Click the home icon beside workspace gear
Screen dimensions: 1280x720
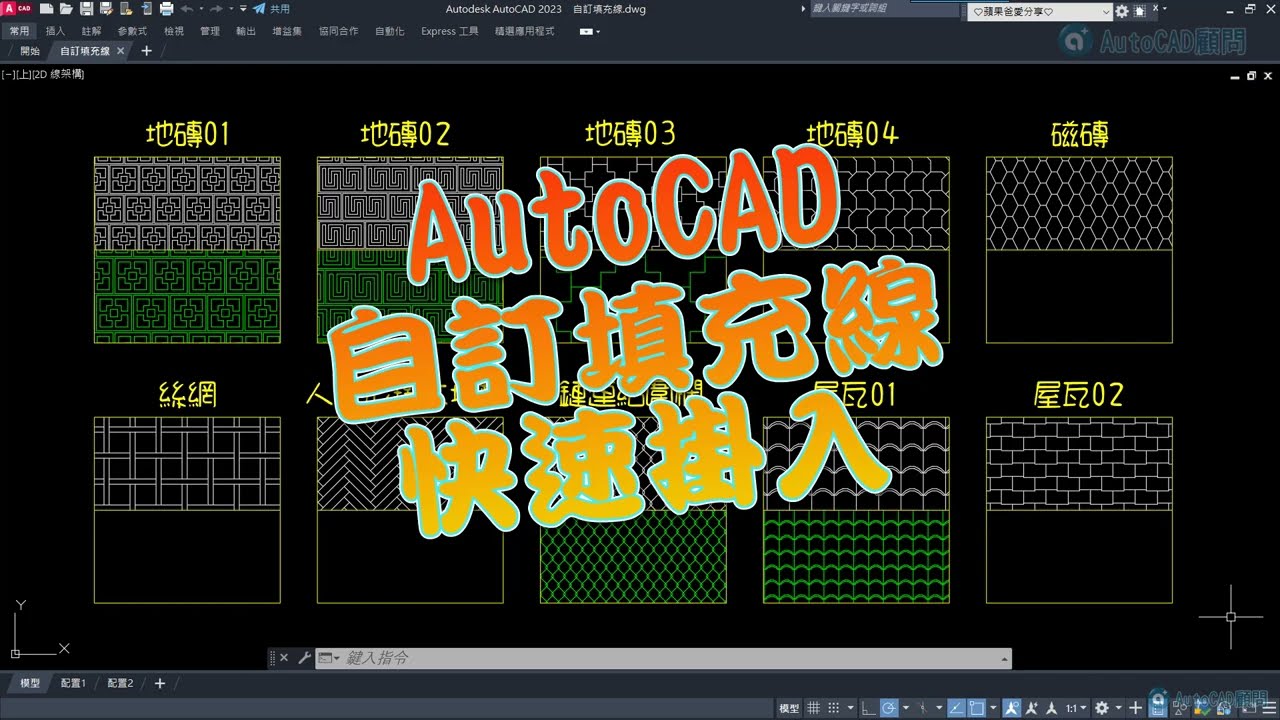[1140, 12]
